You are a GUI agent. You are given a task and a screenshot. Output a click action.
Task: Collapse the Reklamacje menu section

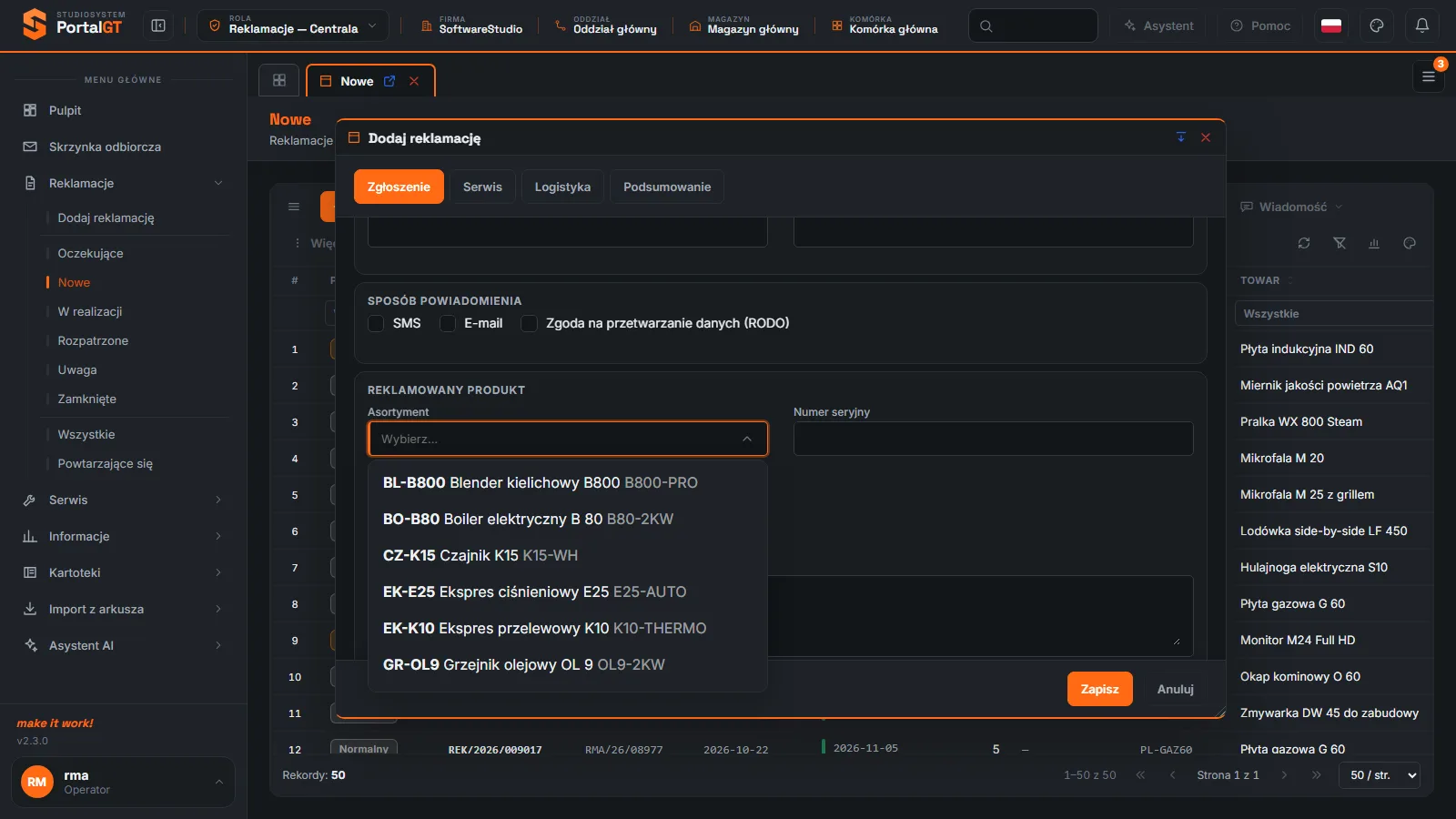(123, 183)
